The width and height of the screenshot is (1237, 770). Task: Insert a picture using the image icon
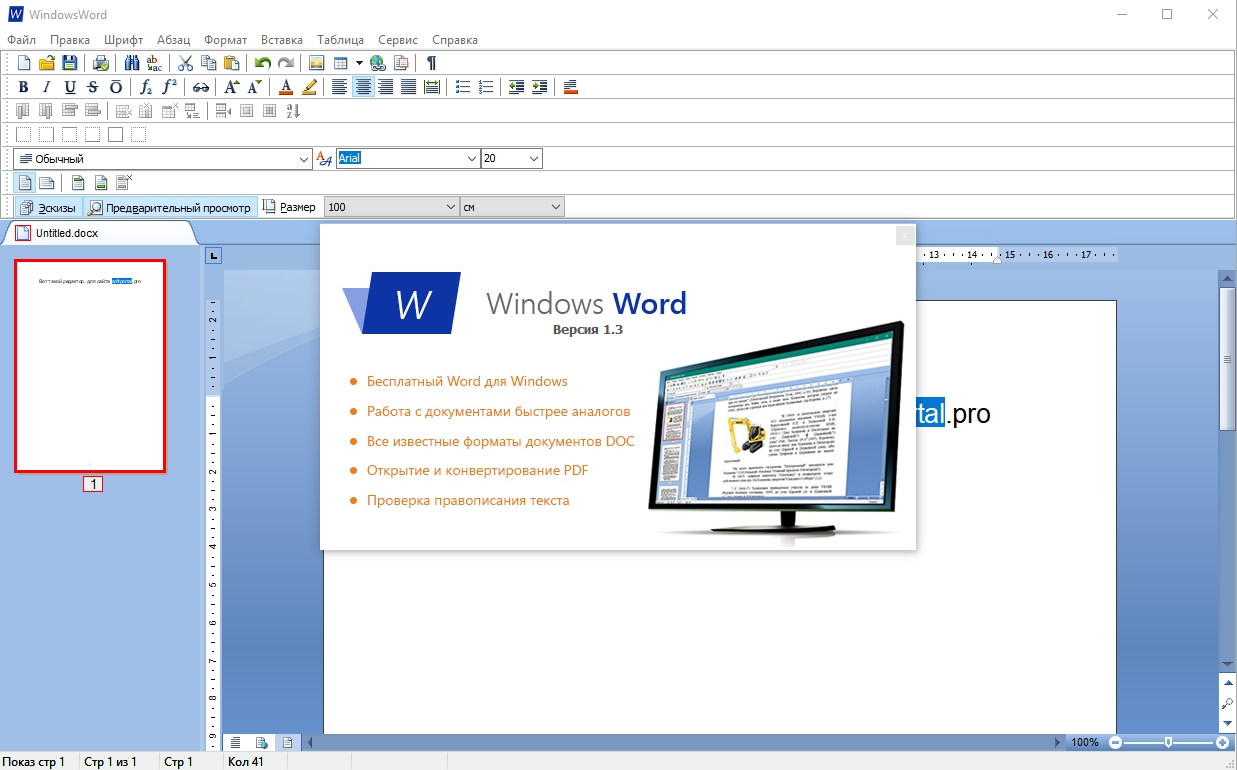[317, 63]
